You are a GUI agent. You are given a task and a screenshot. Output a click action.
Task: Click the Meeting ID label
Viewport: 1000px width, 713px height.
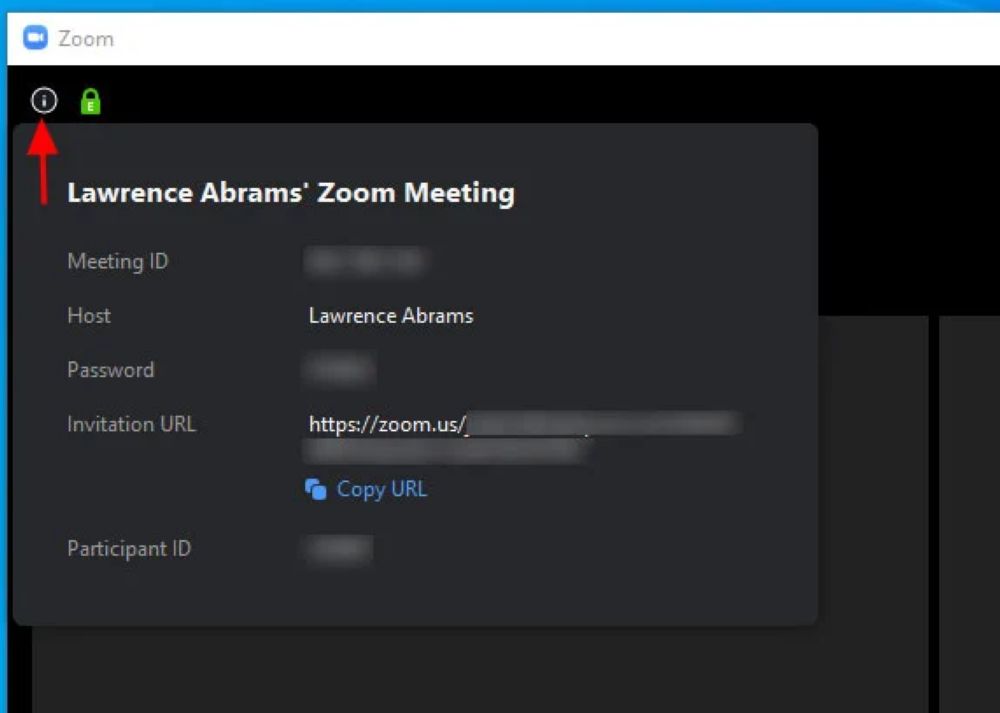[x=117, y=261]
